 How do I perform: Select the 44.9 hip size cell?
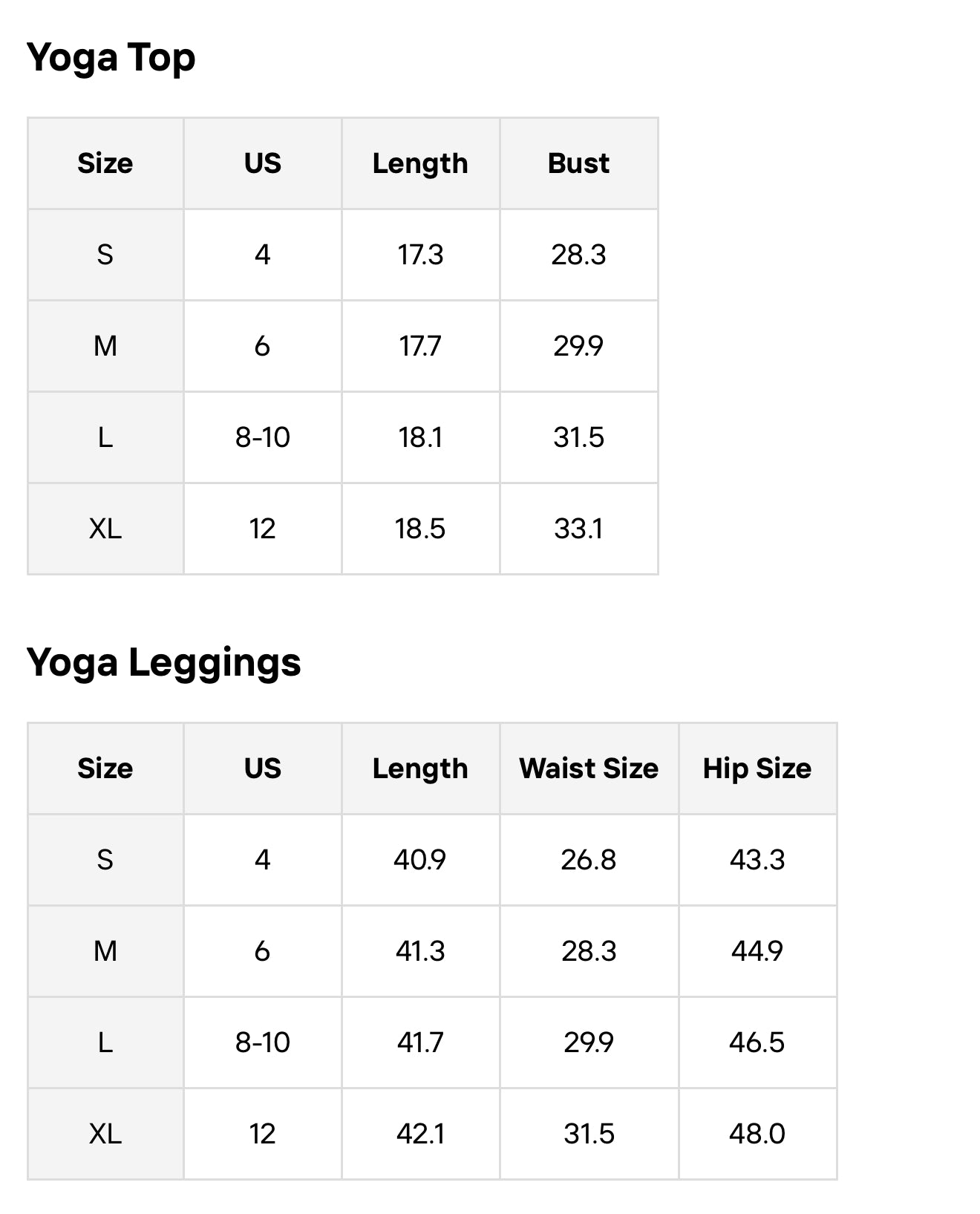pos(757,951)
